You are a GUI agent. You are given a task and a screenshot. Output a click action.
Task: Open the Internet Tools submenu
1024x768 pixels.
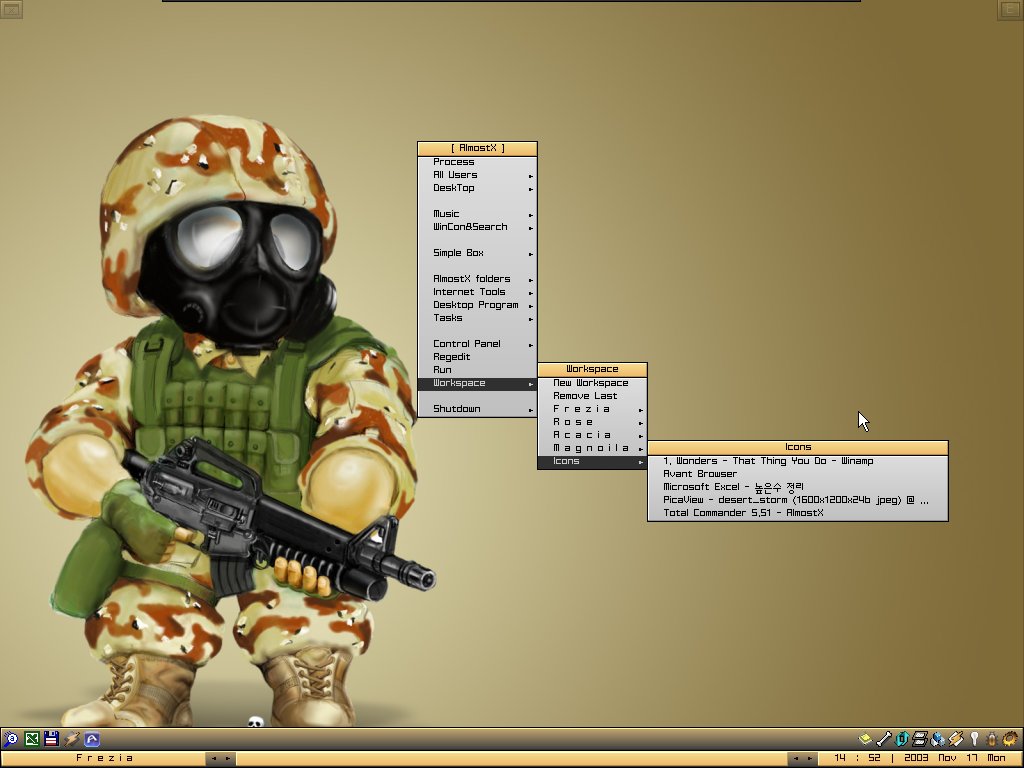[477, 292]
